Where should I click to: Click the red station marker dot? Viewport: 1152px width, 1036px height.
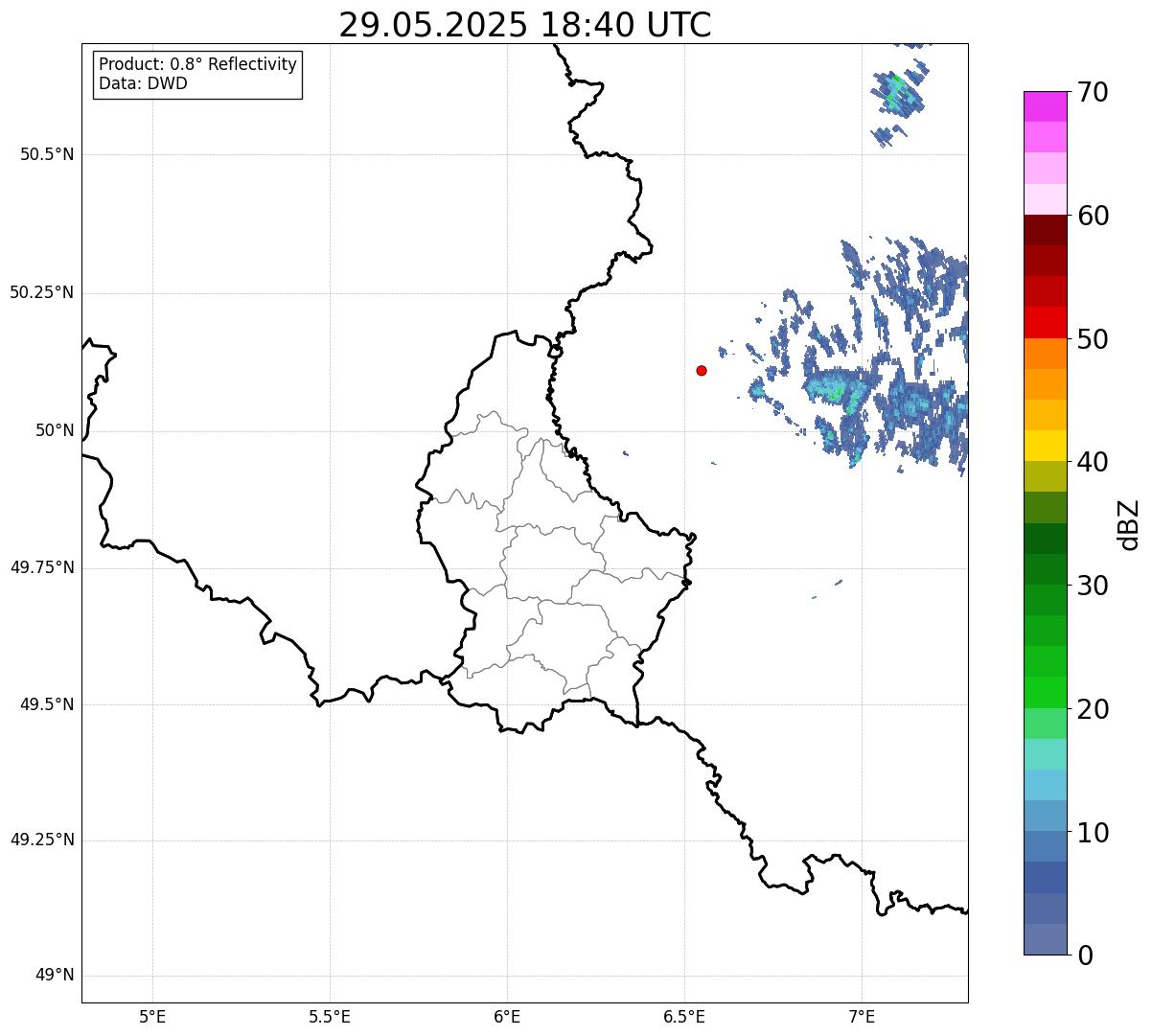pos(702,370)
